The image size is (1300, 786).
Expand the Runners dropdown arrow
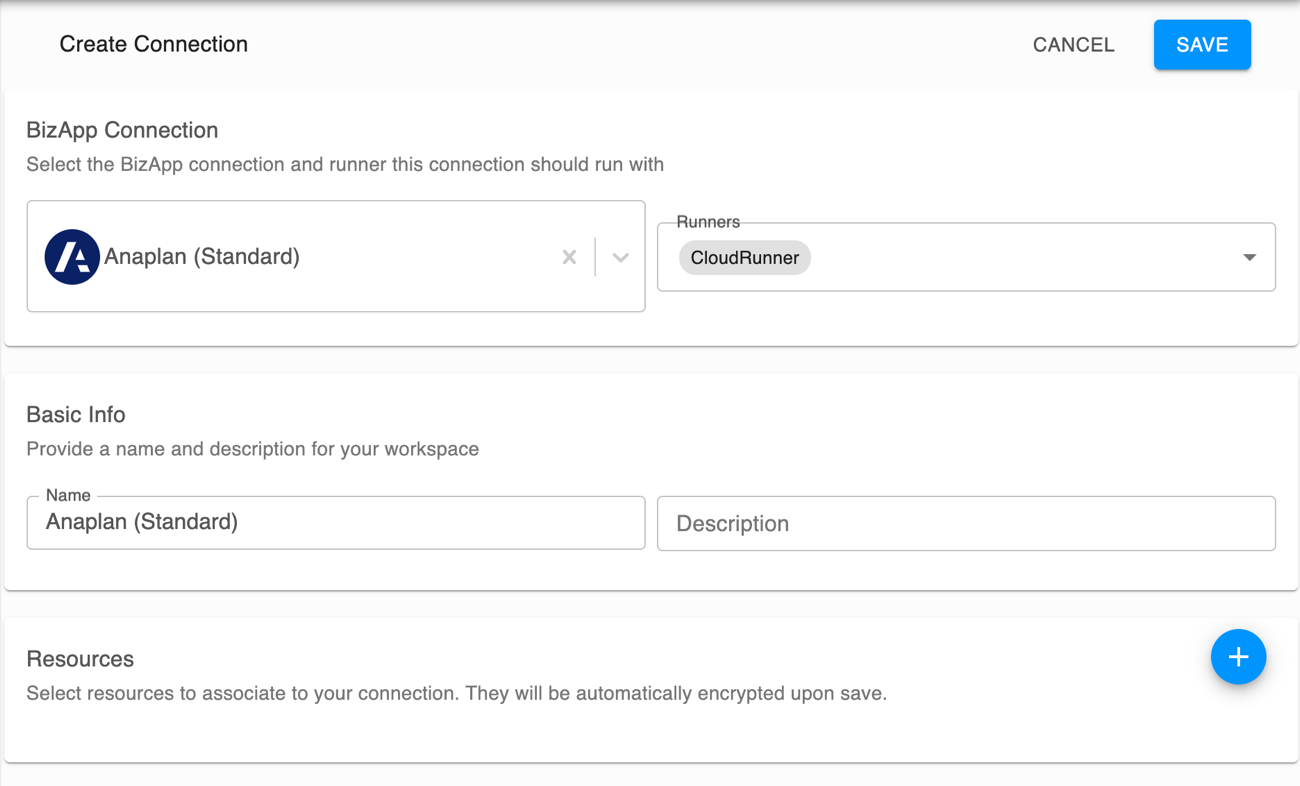point(1249,257)
